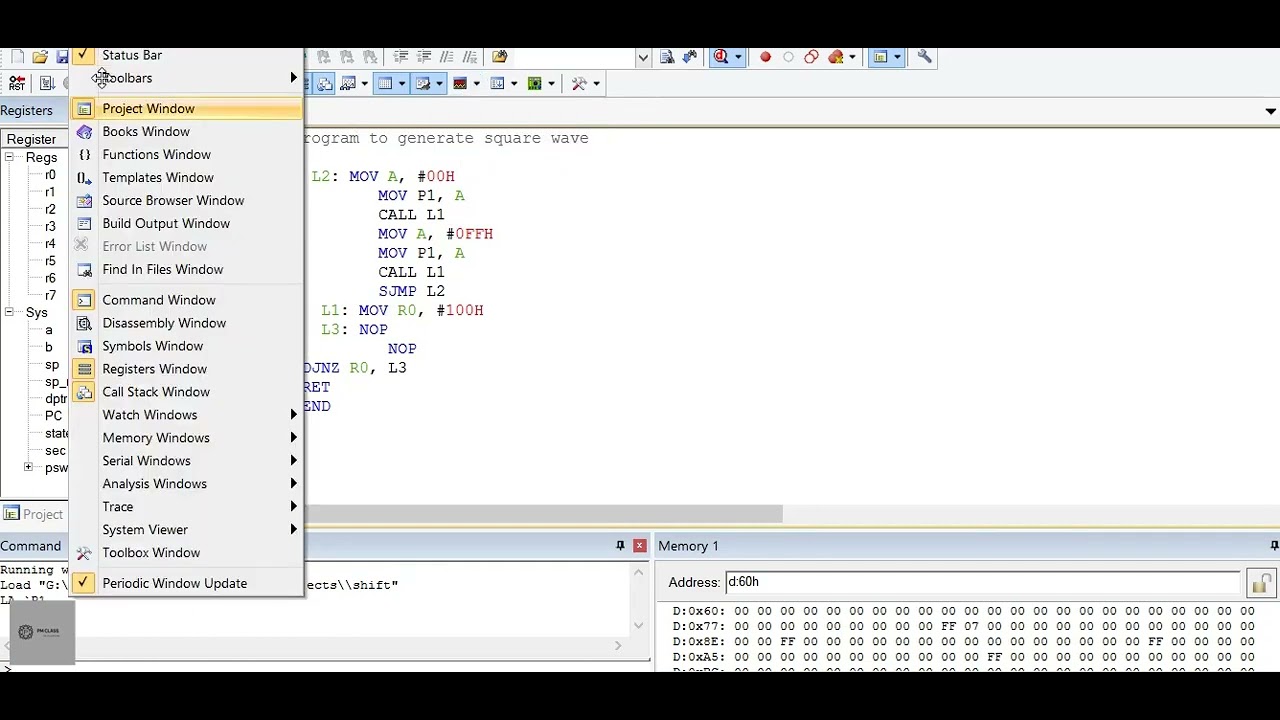Viewport: 1280px width, 720px height.
Task: Open the debug session icon dropdown arrow
Action: pyautogui.click(x=738, y=57)
